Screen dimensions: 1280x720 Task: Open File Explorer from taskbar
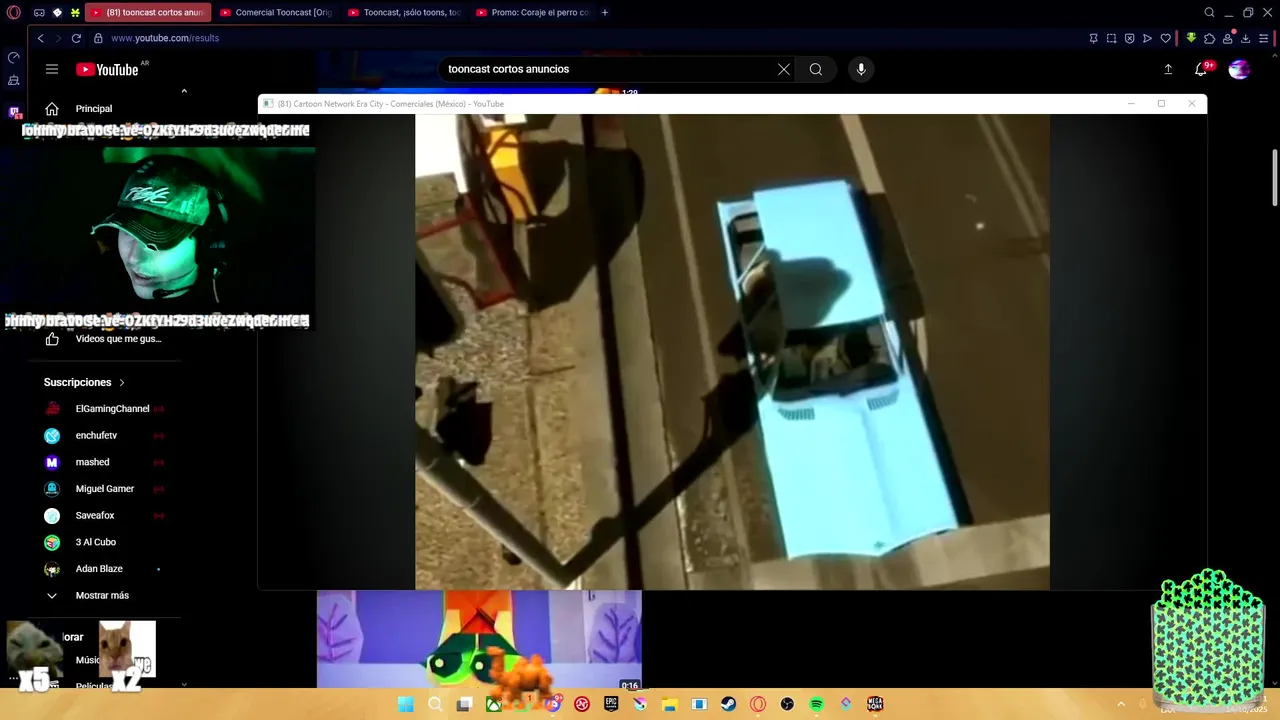tap(670, 704)
